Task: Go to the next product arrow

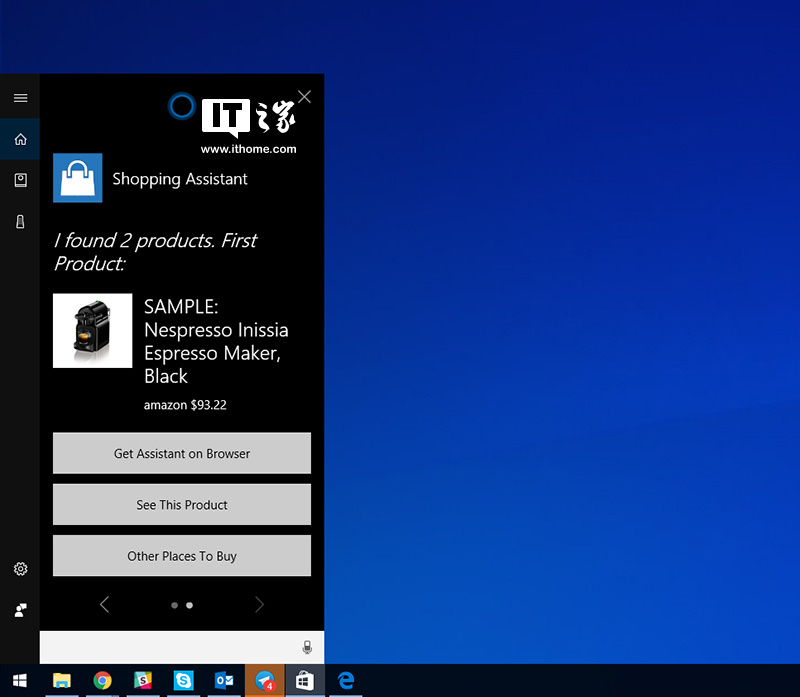Action: (x=259, y=605)
